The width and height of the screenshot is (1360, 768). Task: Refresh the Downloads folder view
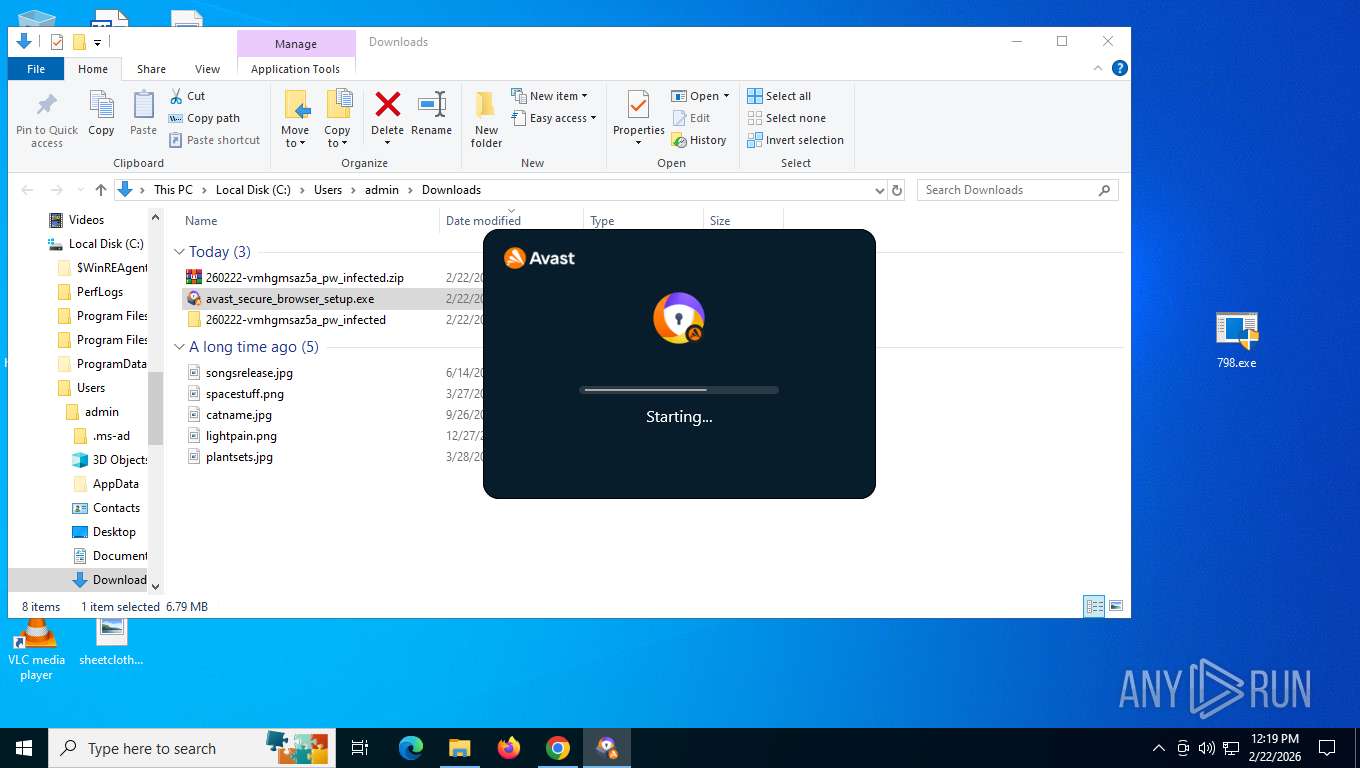tap(897, 190)
